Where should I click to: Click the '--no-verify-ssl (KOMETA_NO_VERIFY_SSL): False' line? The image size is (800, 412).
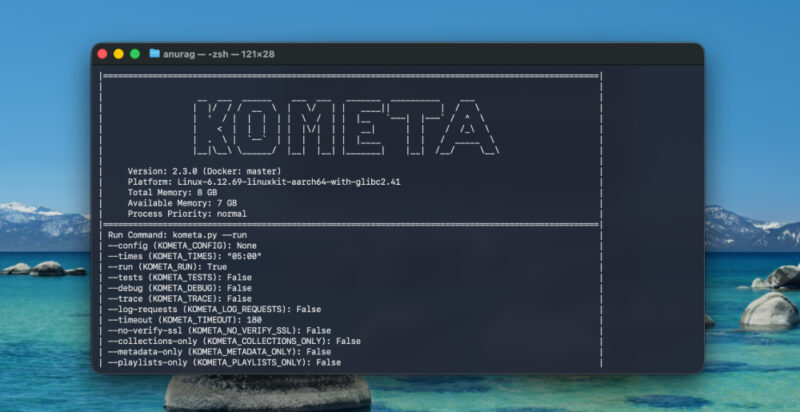pyautogui.click(x=219, y=331)
